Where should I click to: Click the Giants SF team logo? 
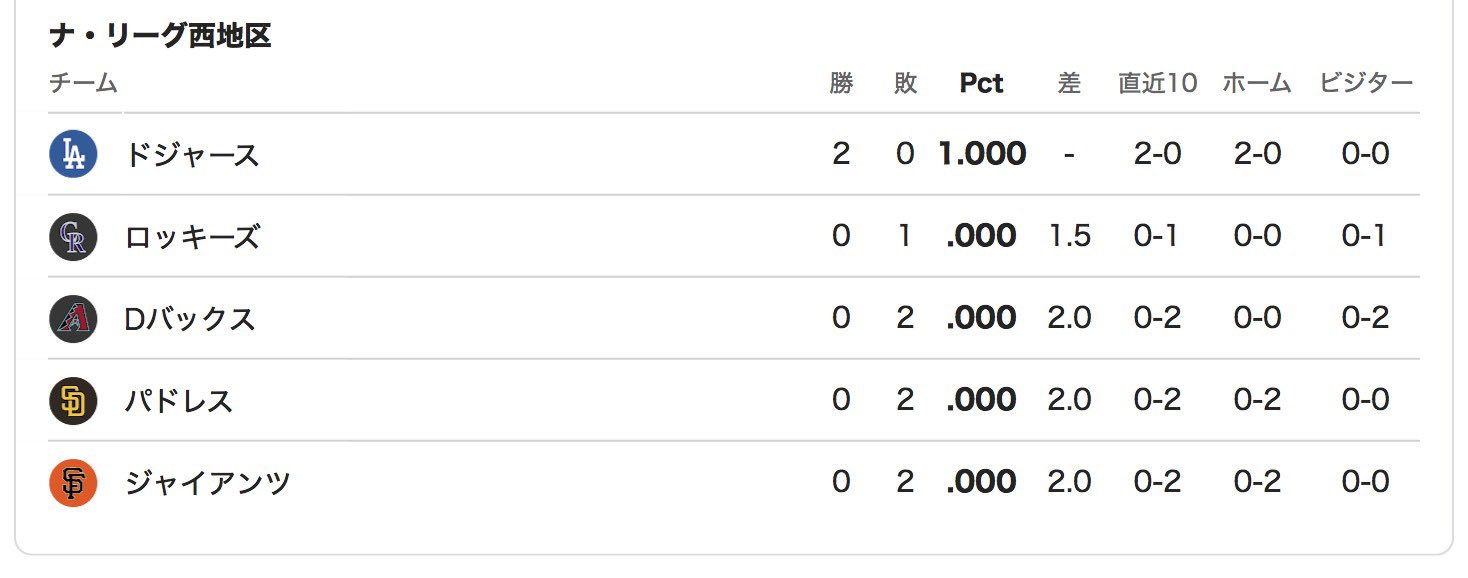pos(73,483)
